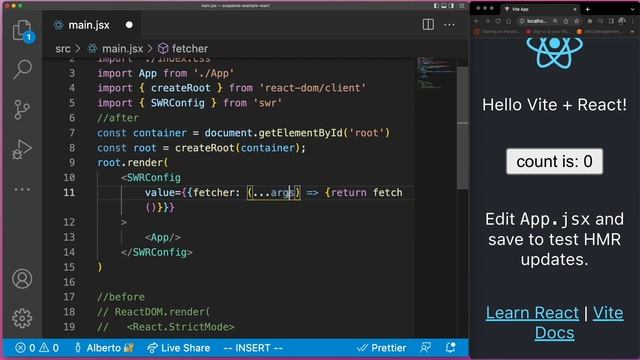Open the browser side panel icon
Viewport: 640px width, 360px height.
point(611,21)
